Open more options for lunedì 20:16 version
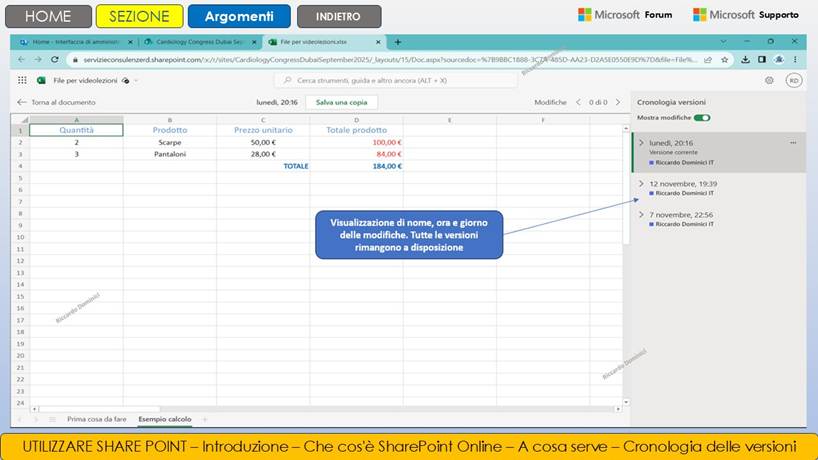This screenshot has height=460, width=818. click(x=793, y=142)
